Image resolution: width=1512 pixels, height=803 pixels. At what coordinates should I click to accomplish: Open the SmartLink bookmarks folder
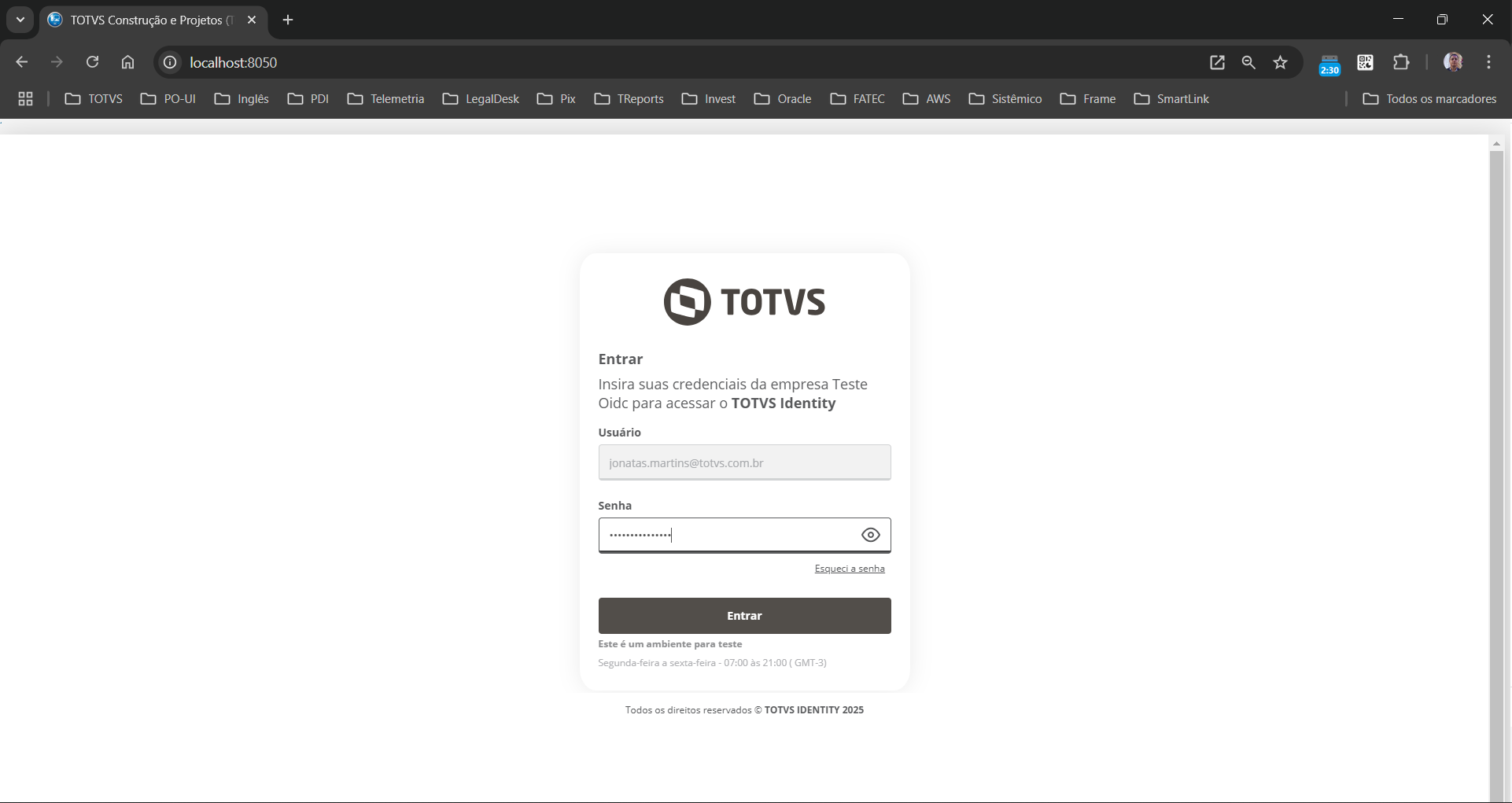[1172, 99]
